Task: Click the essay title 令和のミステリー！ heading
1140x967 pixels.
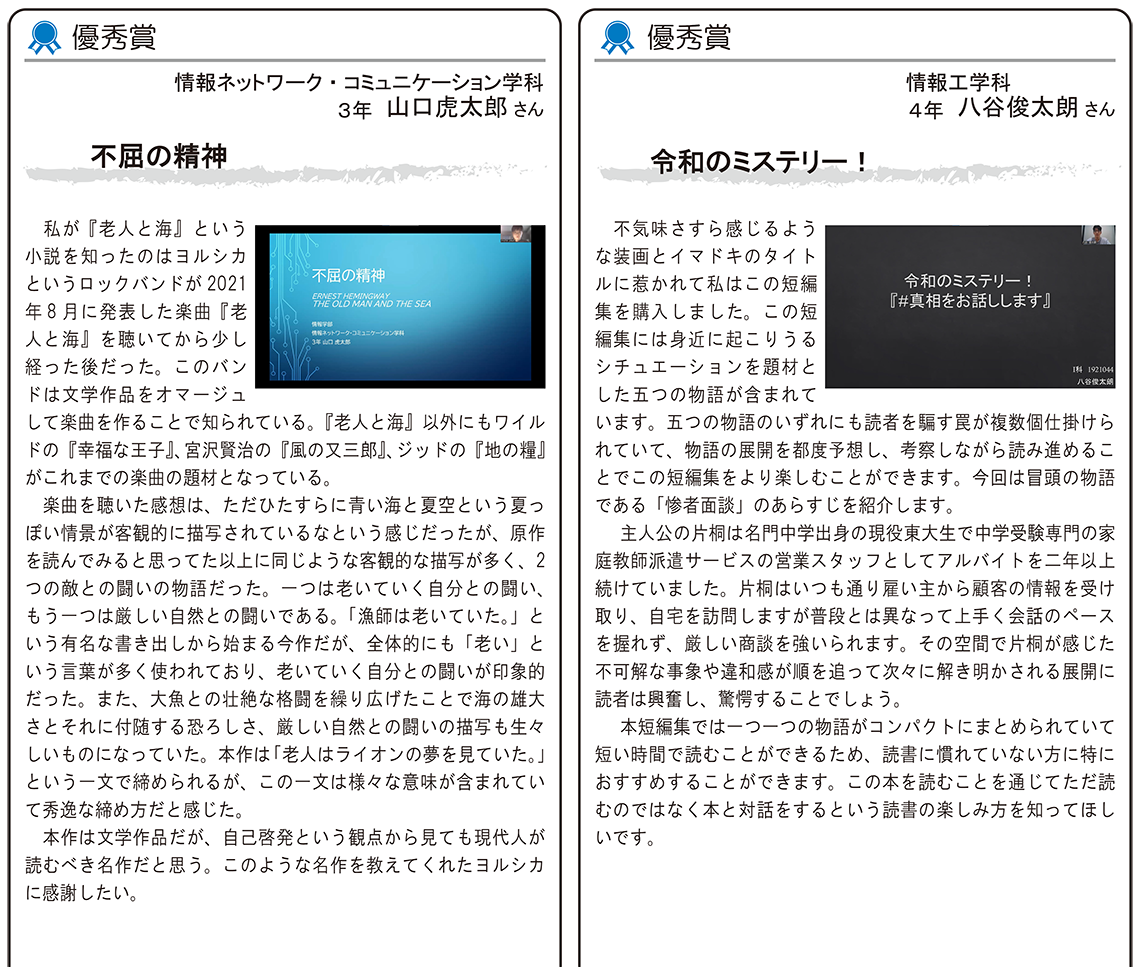Action: tap(760, 161)
